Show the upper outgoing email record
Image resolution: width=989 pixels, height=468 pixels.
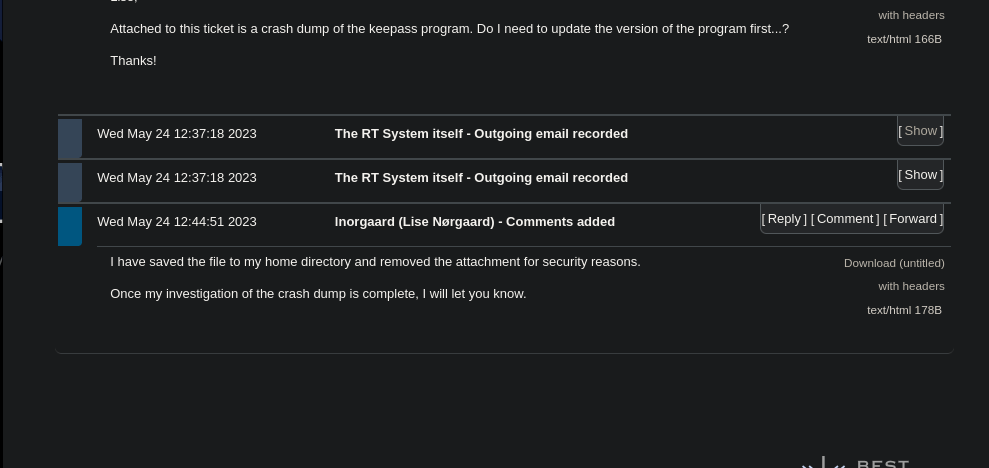point(920,131)
